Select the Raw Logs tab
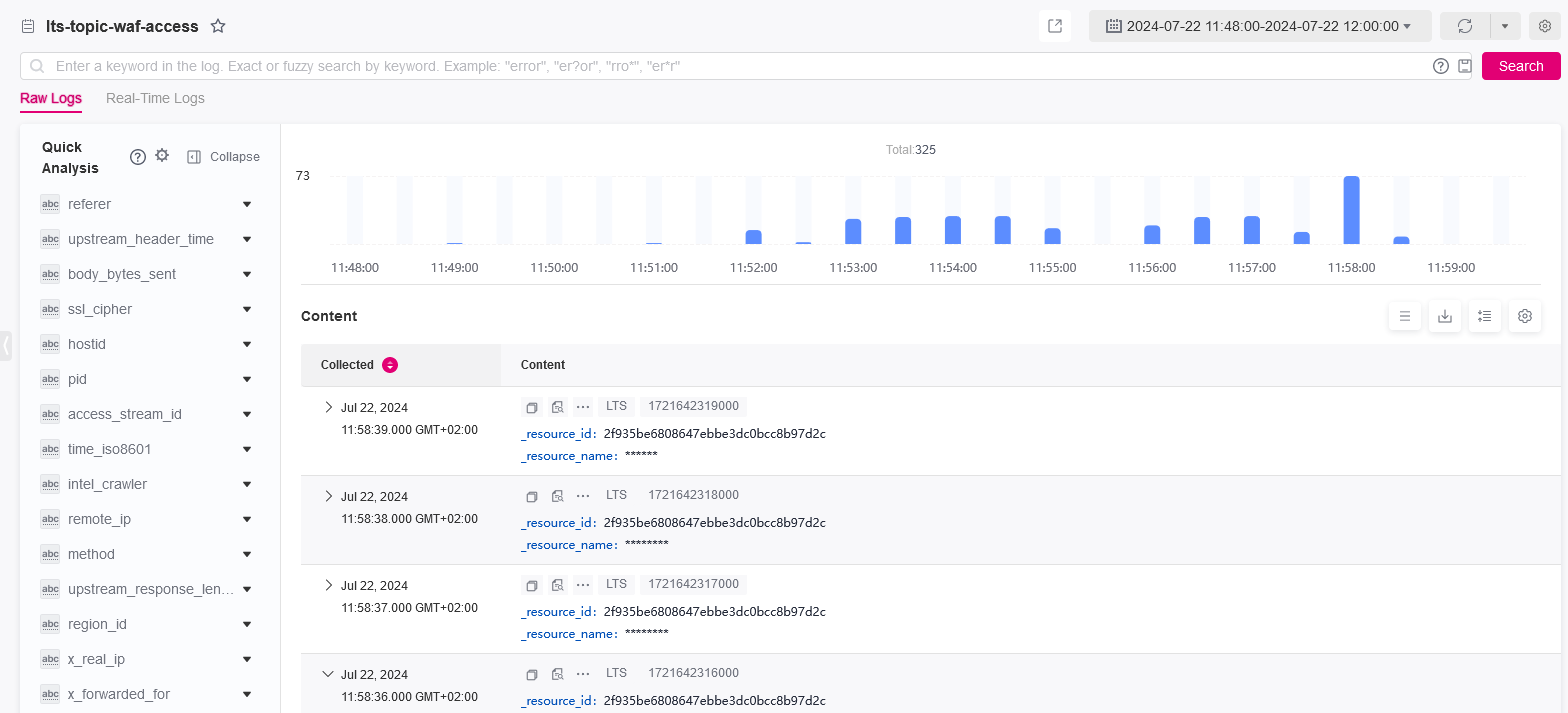This screenshot has height=713, width=1568. [x=51, y=98]
